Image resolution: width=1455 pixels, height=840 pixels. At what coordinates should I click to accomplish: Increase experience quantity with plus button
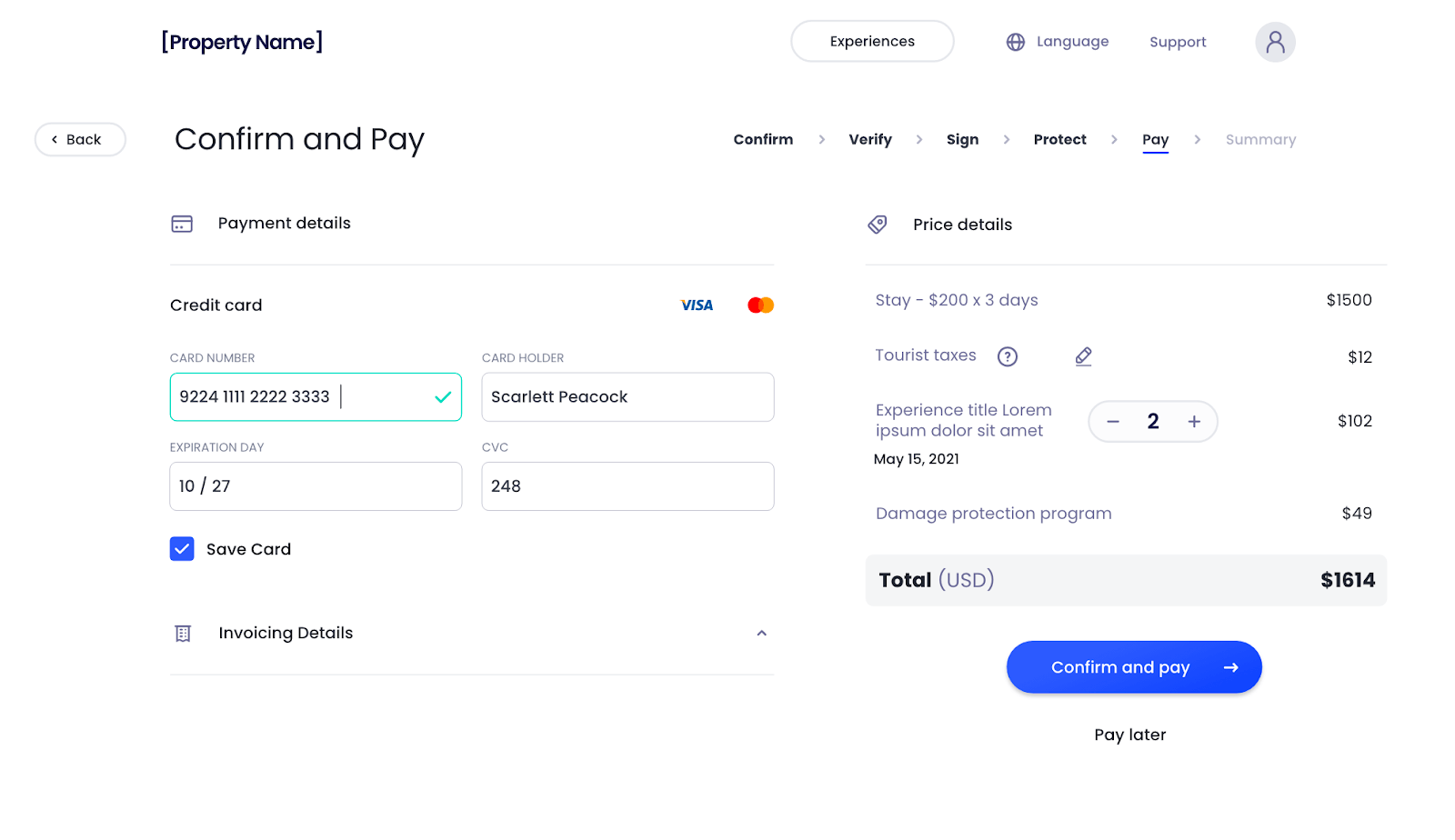tap(1194, 422)
